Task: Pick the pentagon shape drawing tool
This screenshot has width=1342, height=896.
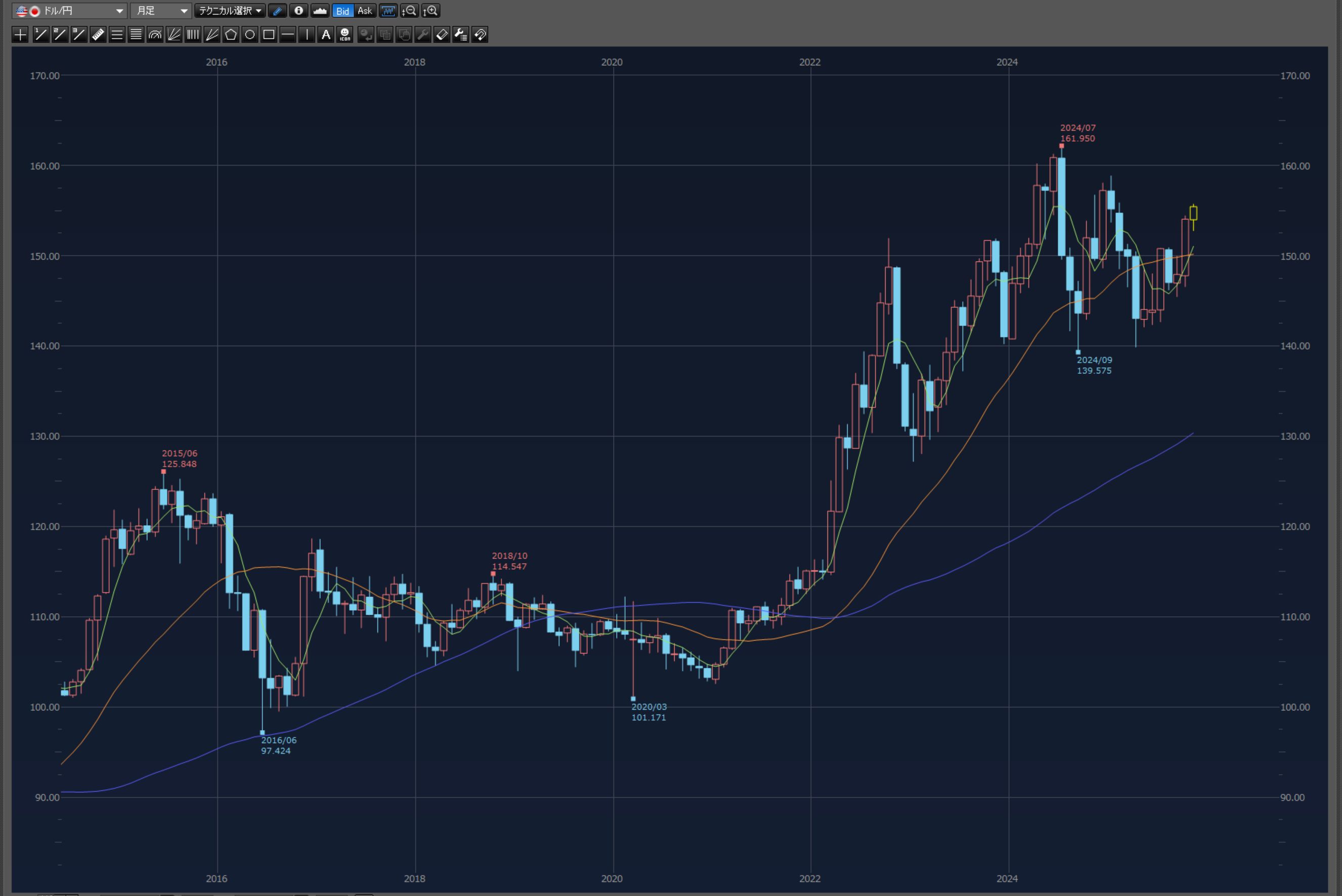Action: click(231, 35)
